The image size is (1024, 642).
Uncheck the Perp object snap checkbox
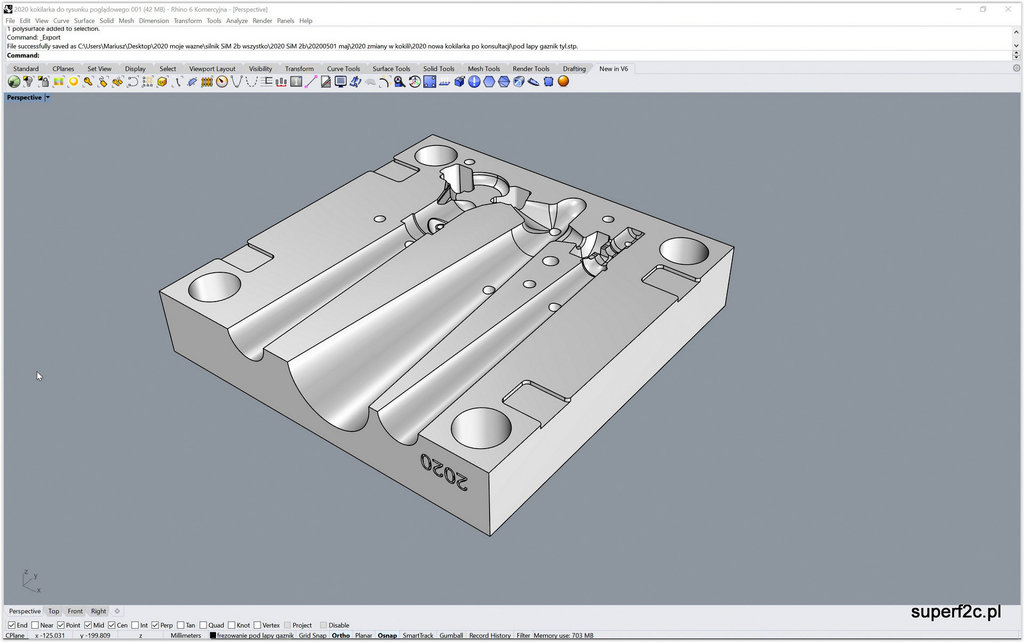[155, 625]
